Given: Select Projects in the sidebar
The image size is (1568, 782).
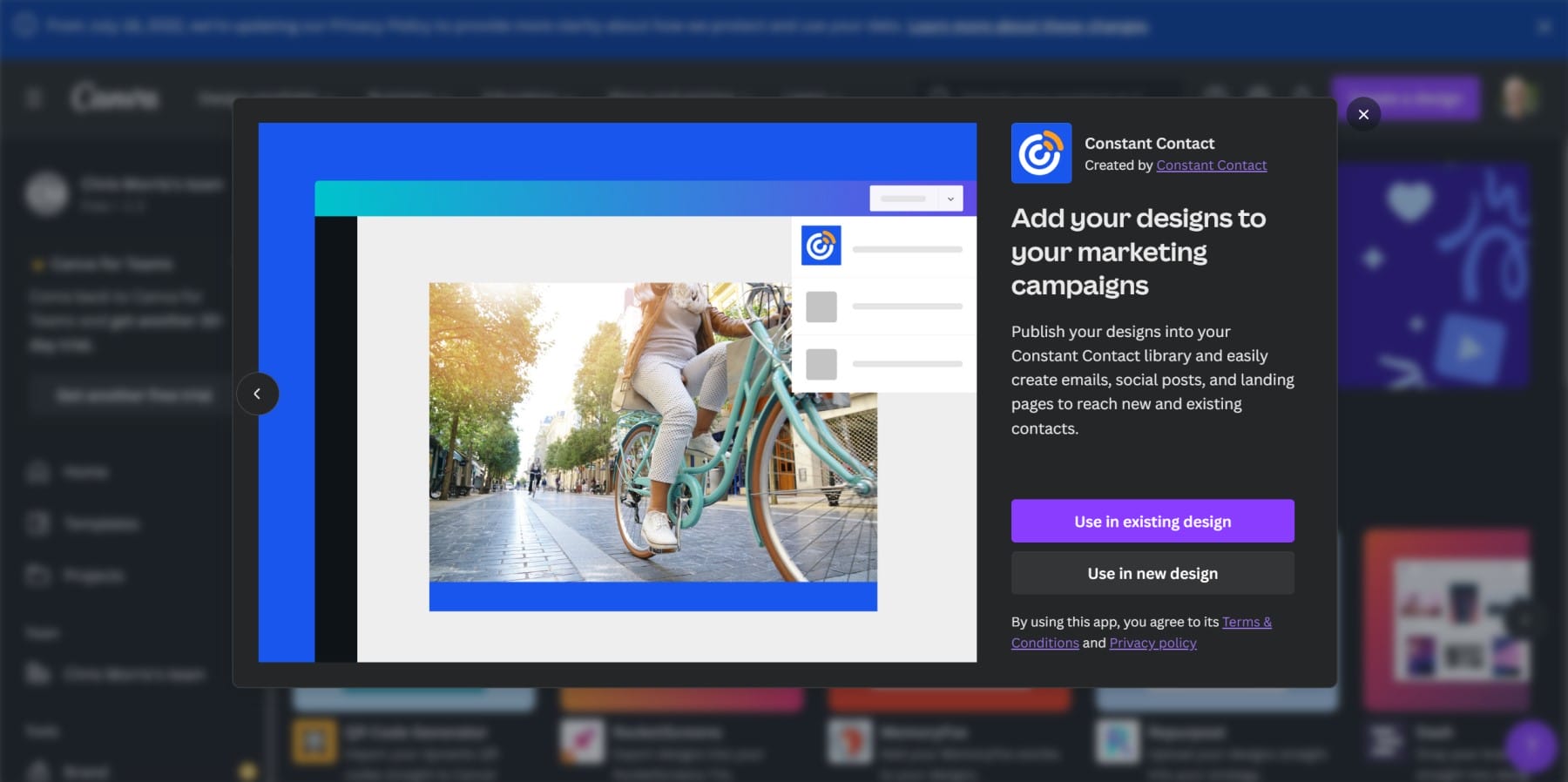Looking at the screenshot, I should [x=93, y=576].
